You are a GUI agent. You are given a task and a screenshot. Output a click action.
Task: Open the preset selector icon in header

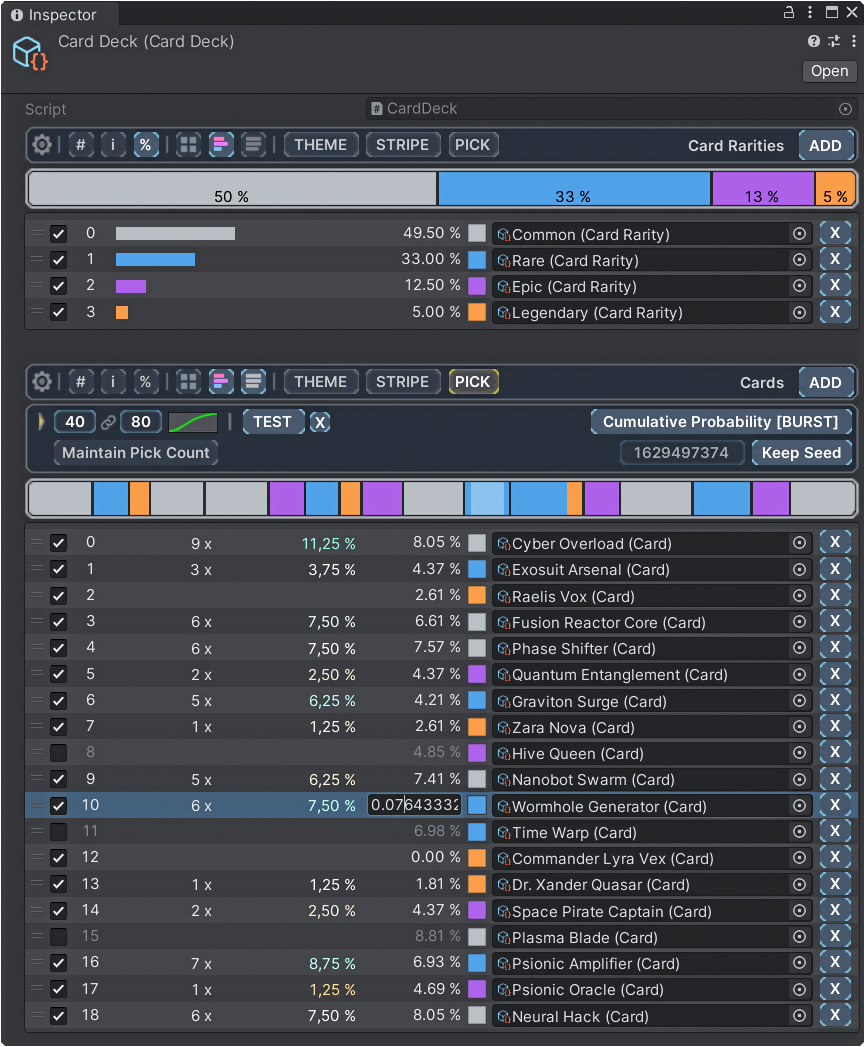[x=834, y=41]
